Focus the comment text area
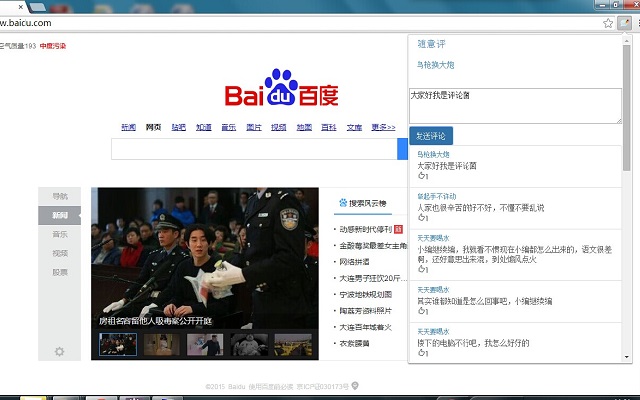This screenshot has width=640, height=400. [x=515, y=106]
